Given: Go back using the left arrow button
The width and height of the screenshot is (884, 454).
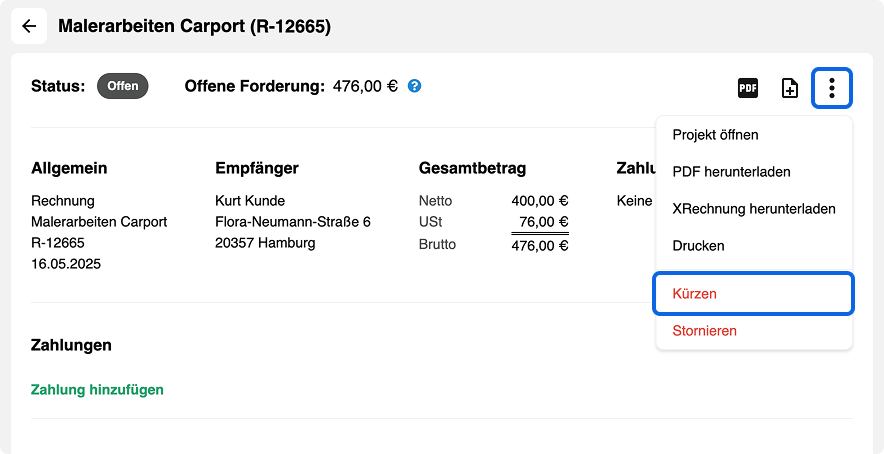Looking at the screenshot, I should pyautogui.click(x=29, y=26).
